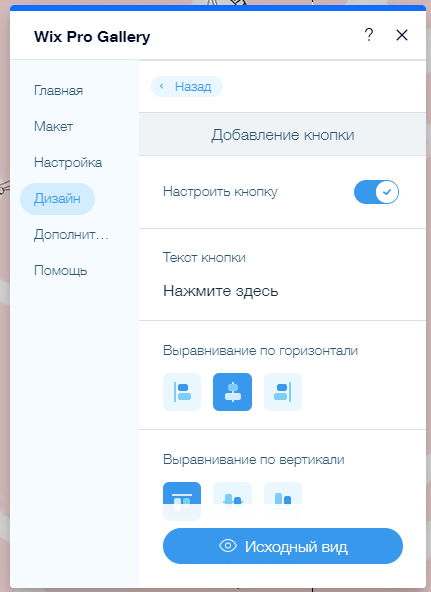Click the eye icon in Исходный вид
431x592 pixels.
point(228,546)
